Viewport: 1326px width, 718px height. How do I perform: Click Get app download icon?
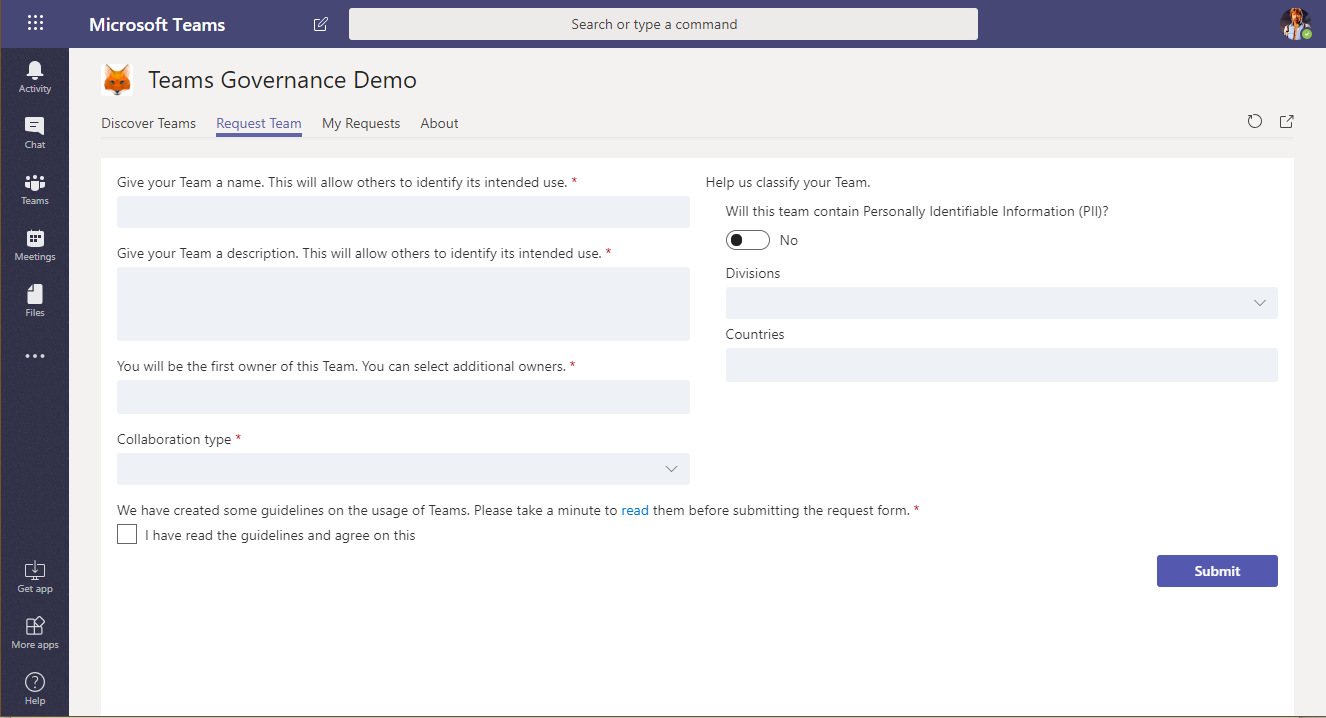(35, 577)
